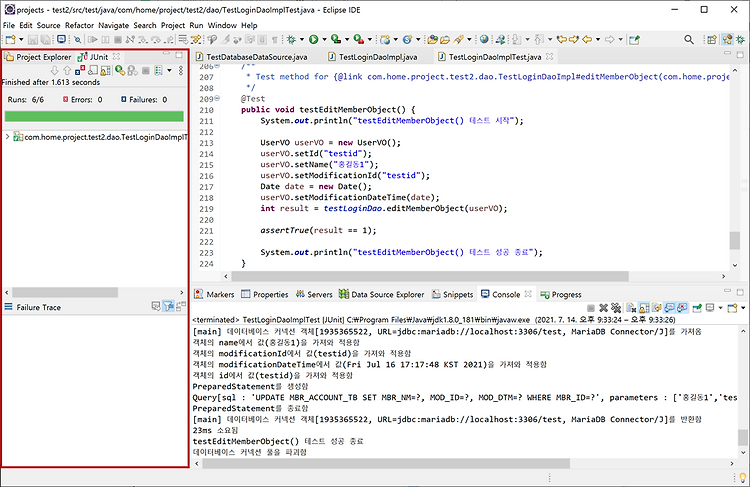Click the JUnit tree horizontal scrollbar
750x487 pixels.
click(65, 292)
